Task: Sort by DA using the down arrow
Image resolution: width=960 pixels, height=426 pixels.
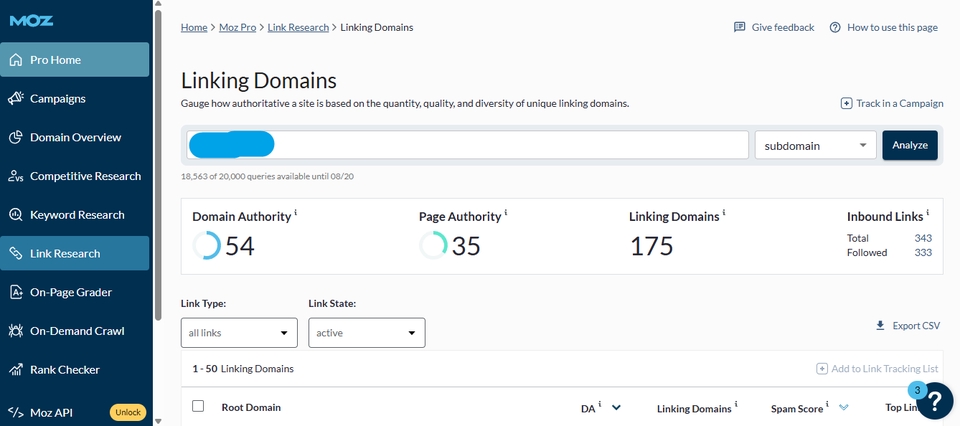Action: tap(616, 408)
